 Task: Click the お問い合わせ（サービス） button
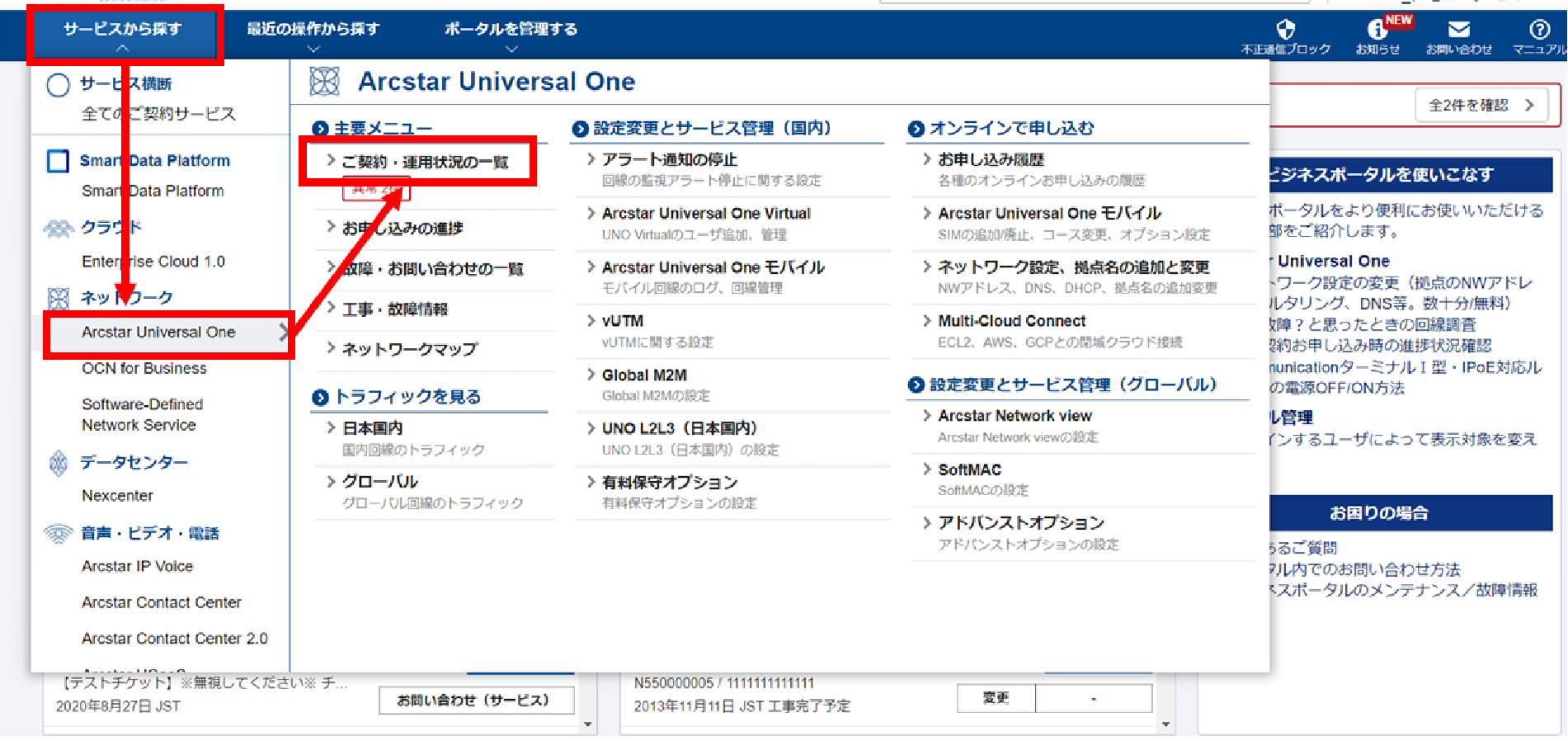476,700
